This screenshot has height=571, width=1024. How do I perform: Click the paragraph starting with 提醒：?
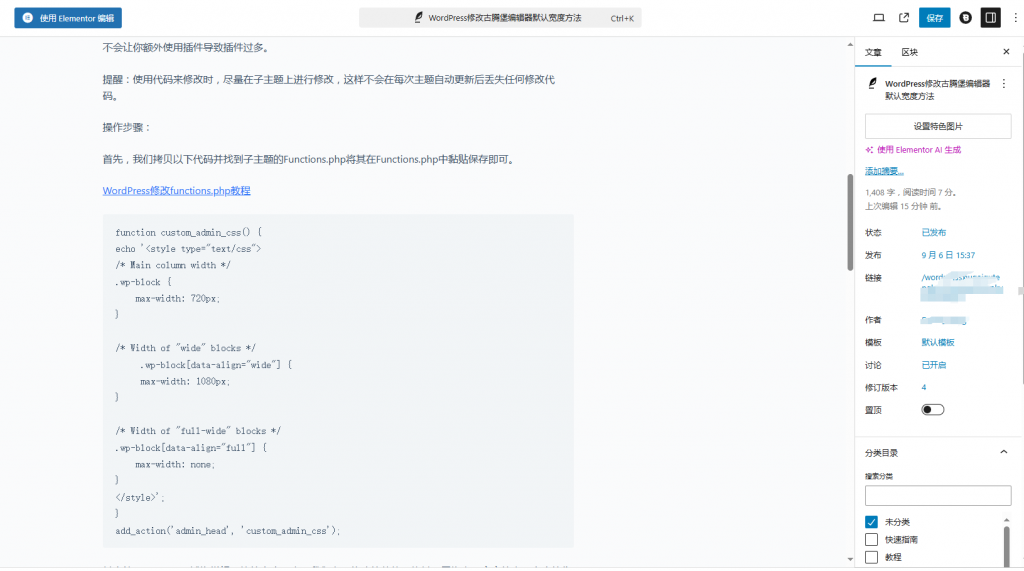click(328, 88)
